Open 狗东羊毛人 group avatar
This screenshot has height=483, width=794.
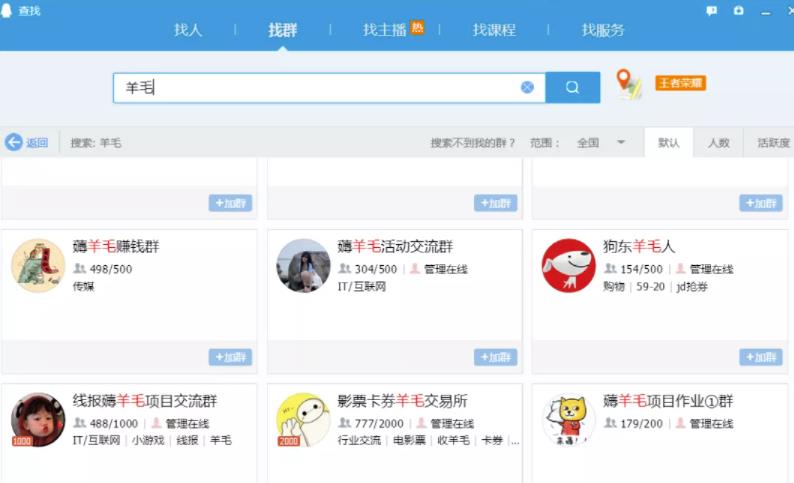pyautogui.click(x=568, y=266)
